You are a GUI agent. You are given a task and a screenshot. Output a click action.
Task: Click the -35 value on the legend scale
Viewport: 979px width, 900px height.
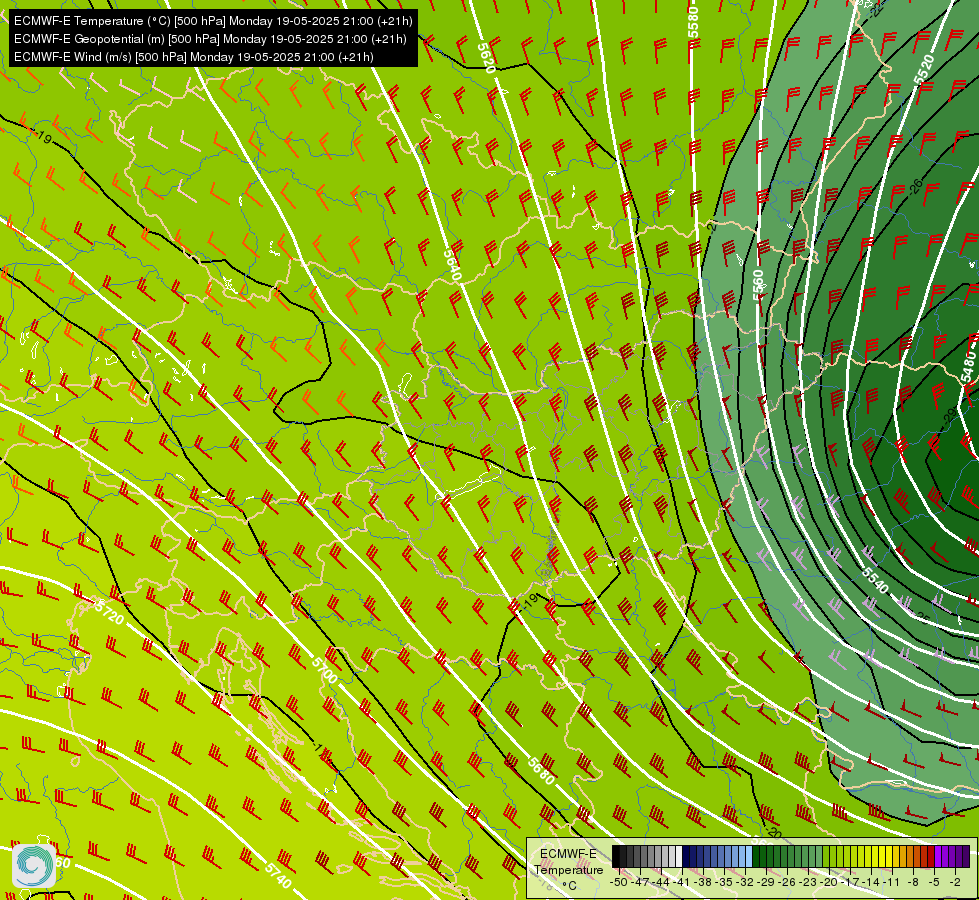724,883
